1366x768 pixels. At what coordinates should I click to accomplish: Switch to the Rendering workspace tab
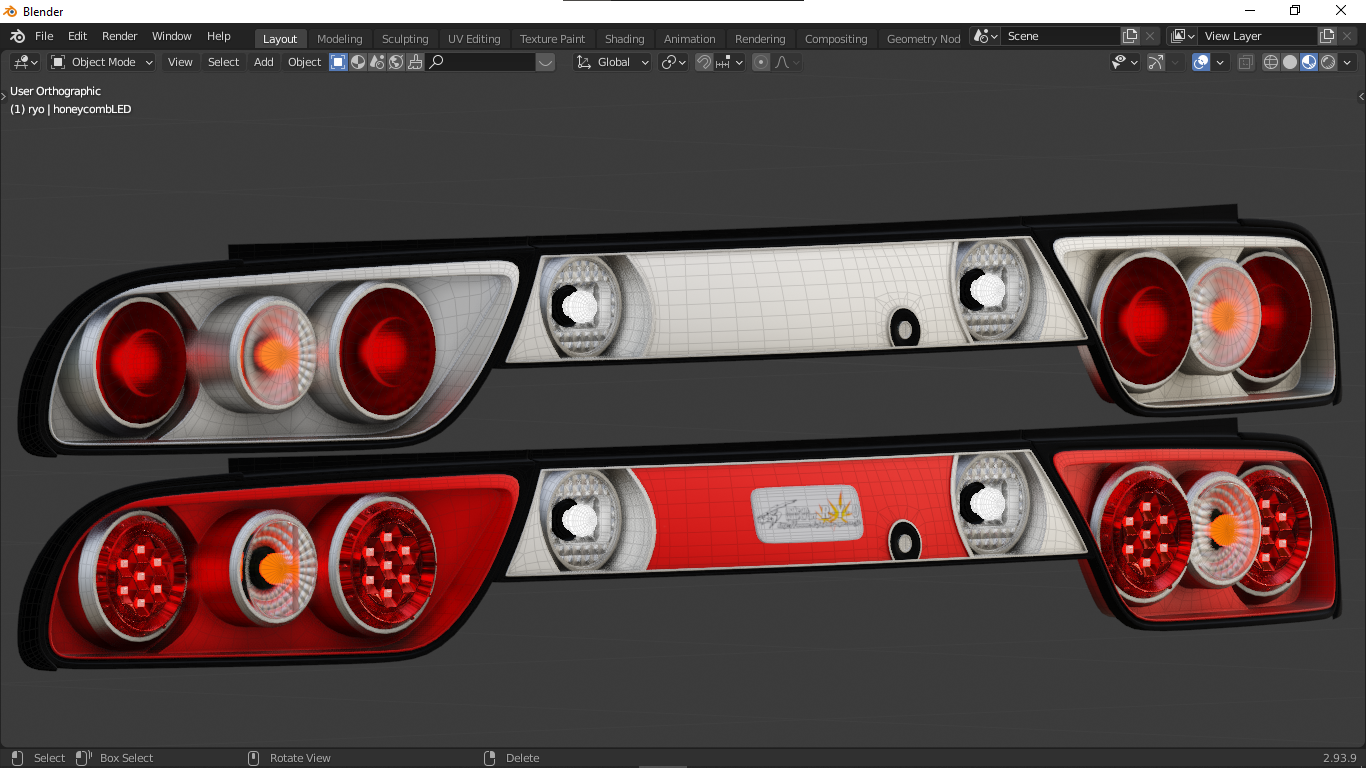[x=760, y=39]
